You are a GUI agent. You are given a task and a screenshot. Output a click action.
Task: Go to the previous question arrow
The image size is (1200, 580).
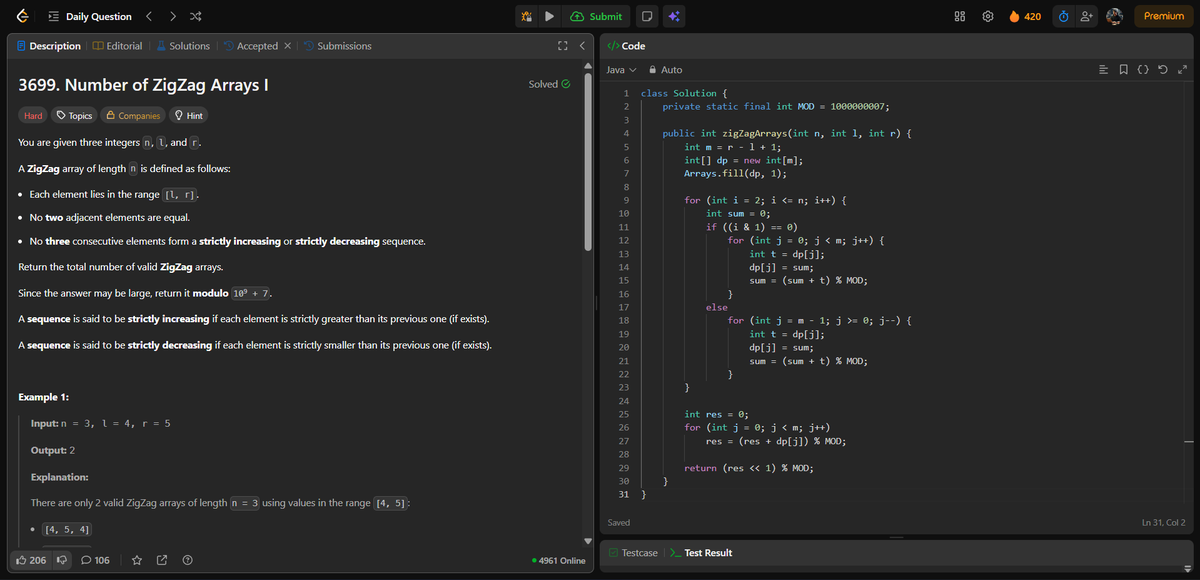pyautogui.click(x=149, y=16)
